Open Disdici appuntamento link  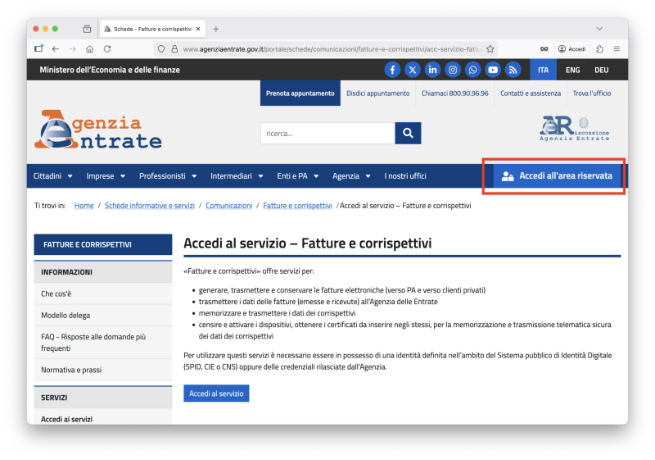point(378,93)
